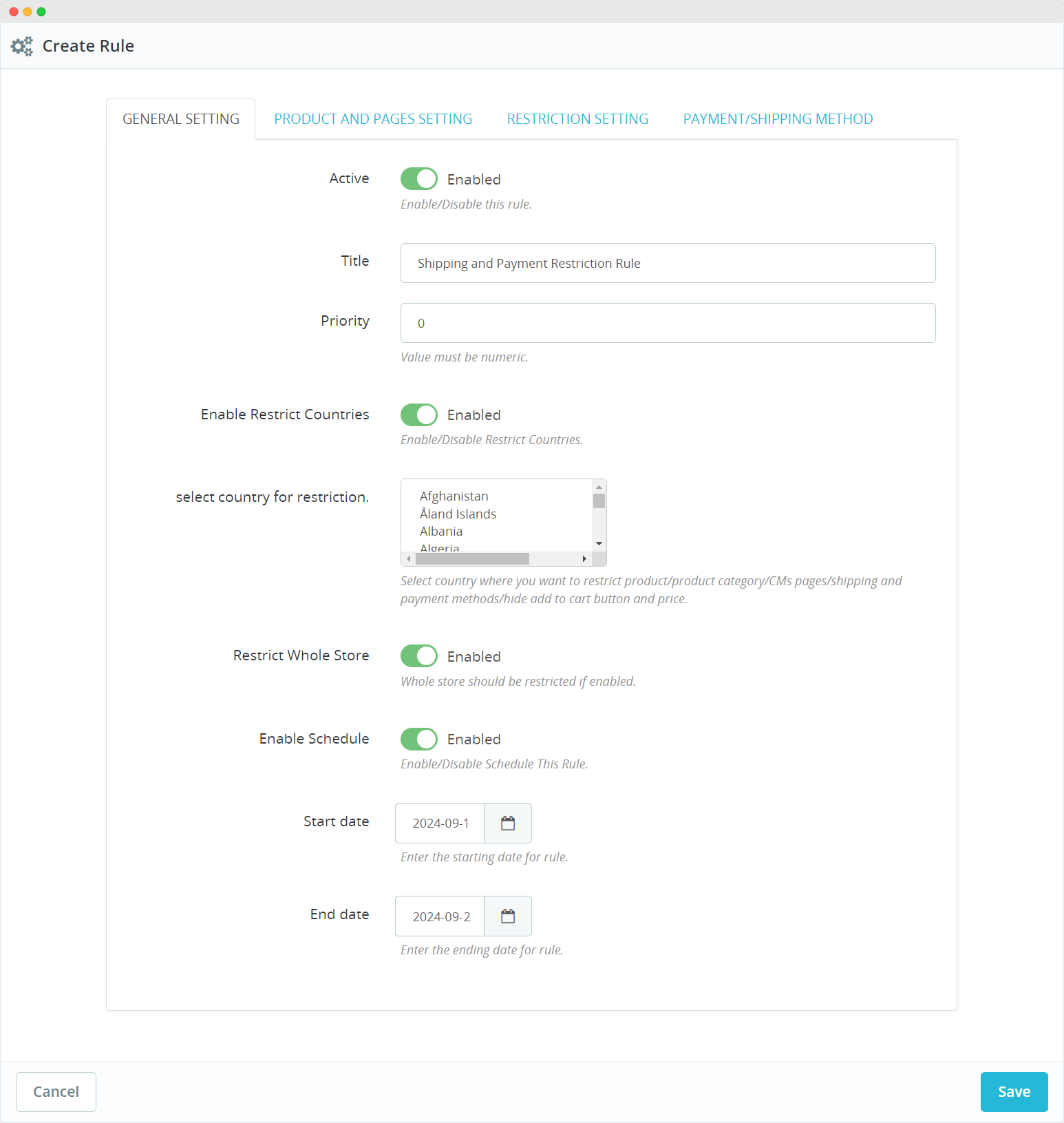Switch to Product and Pages Setting tab
Image resolution: width=1064 pixels, height=1123 pixels.
(x=373, y=119)
